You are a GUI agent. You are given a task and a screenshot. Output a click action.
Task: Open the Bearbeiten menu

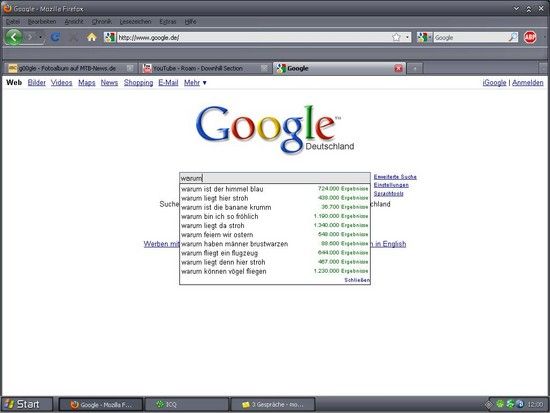coord(42,21)
